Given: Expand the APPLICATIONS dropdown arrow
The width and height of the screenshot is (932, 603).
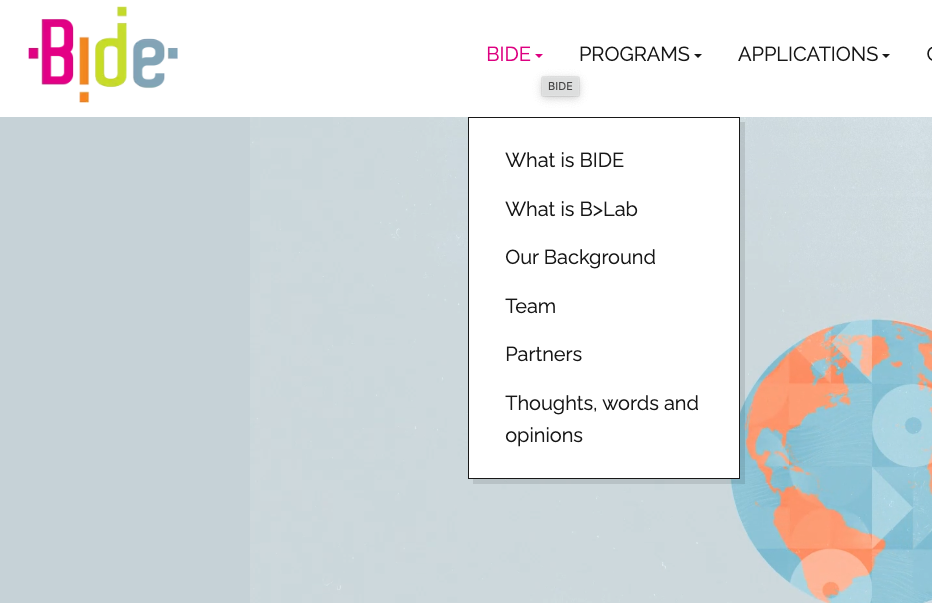Looking at the screenshot, I should click(x=886, y=56).
